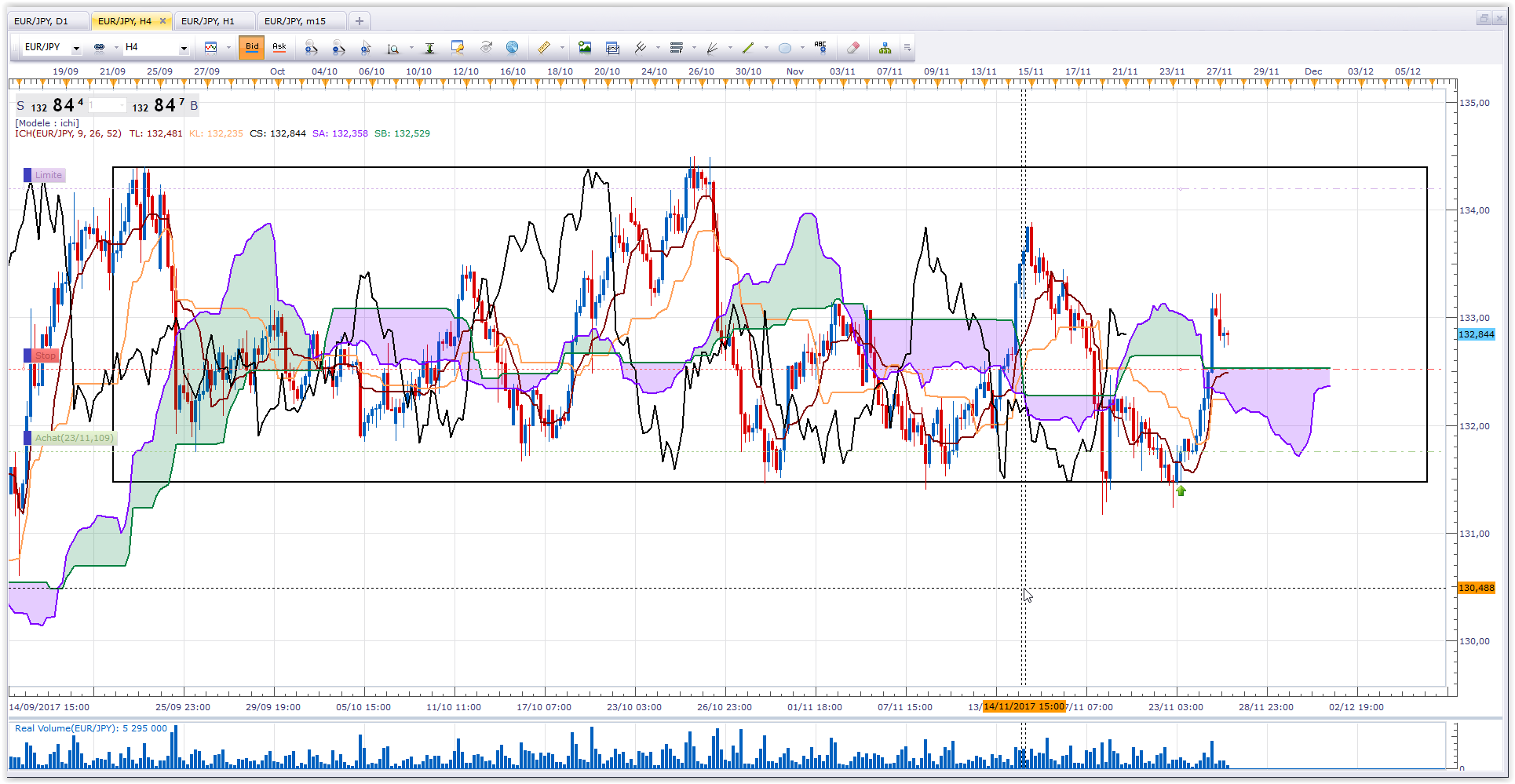Click the auto-fit vertical scale icon
This screenshot has width=1515, height=784.
429,48
